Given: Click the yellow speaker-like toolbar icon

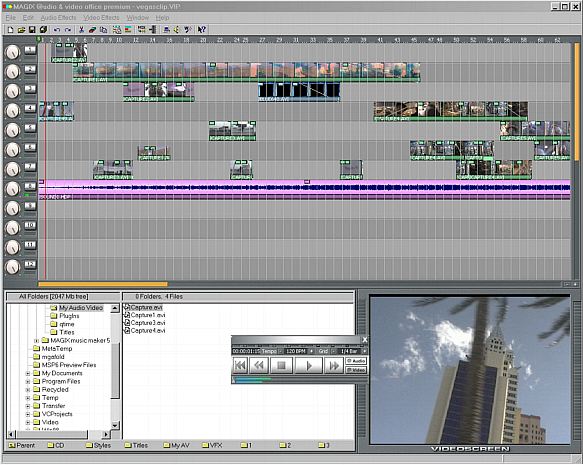Looking at the screenshot, I should tap(177, 30).
